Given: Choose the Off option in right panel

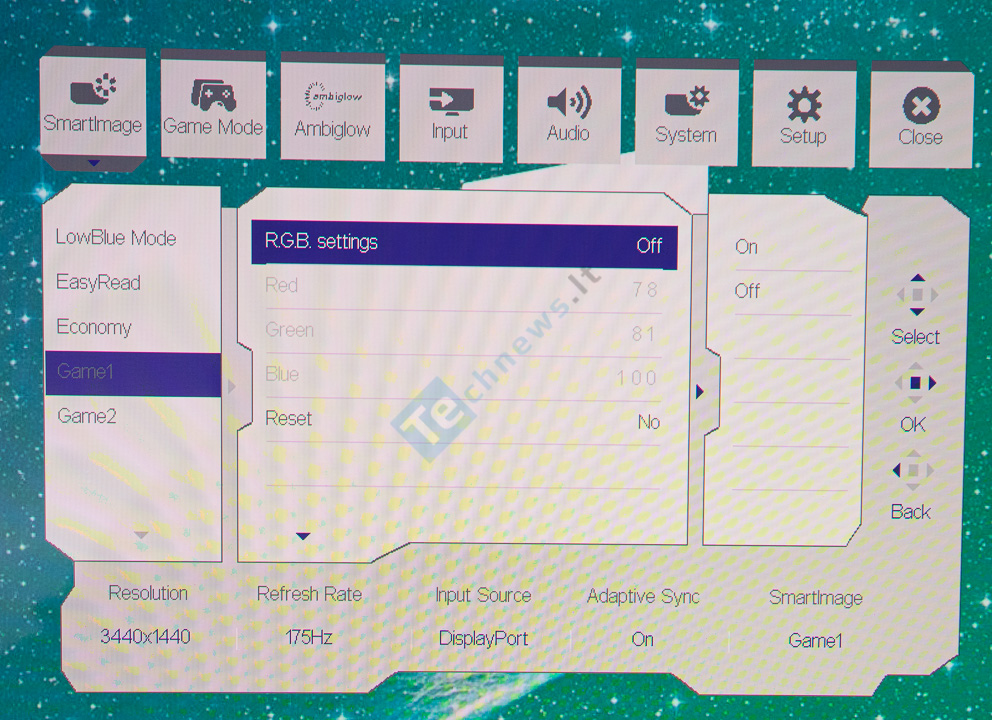Looking at the screenshot, I should [747, 291].
